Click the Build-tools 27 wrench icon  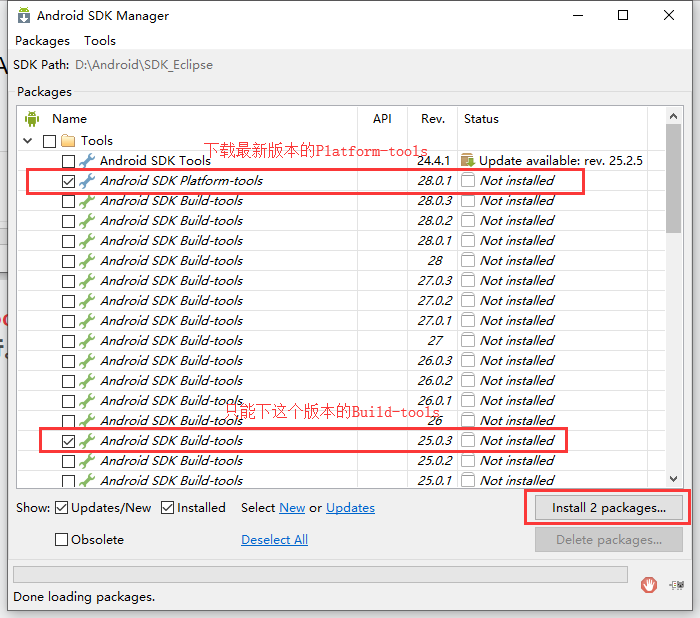click(87, 341)
